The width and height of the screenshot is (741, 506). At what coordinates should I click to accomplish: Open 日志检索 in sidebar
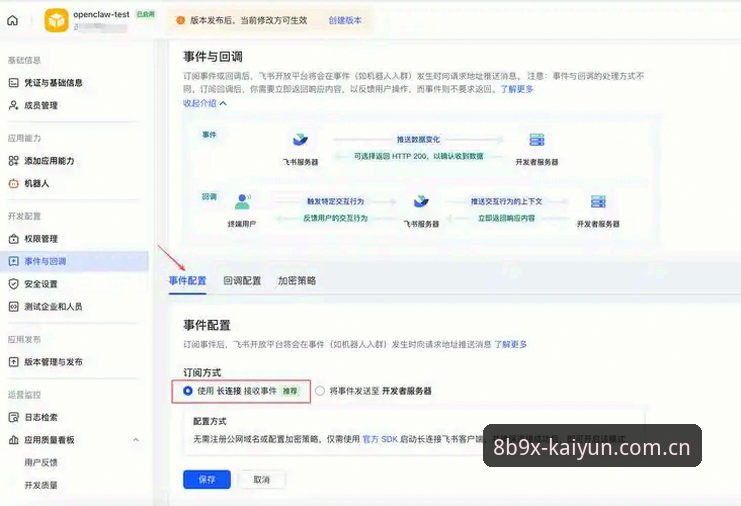pos(41,417)
